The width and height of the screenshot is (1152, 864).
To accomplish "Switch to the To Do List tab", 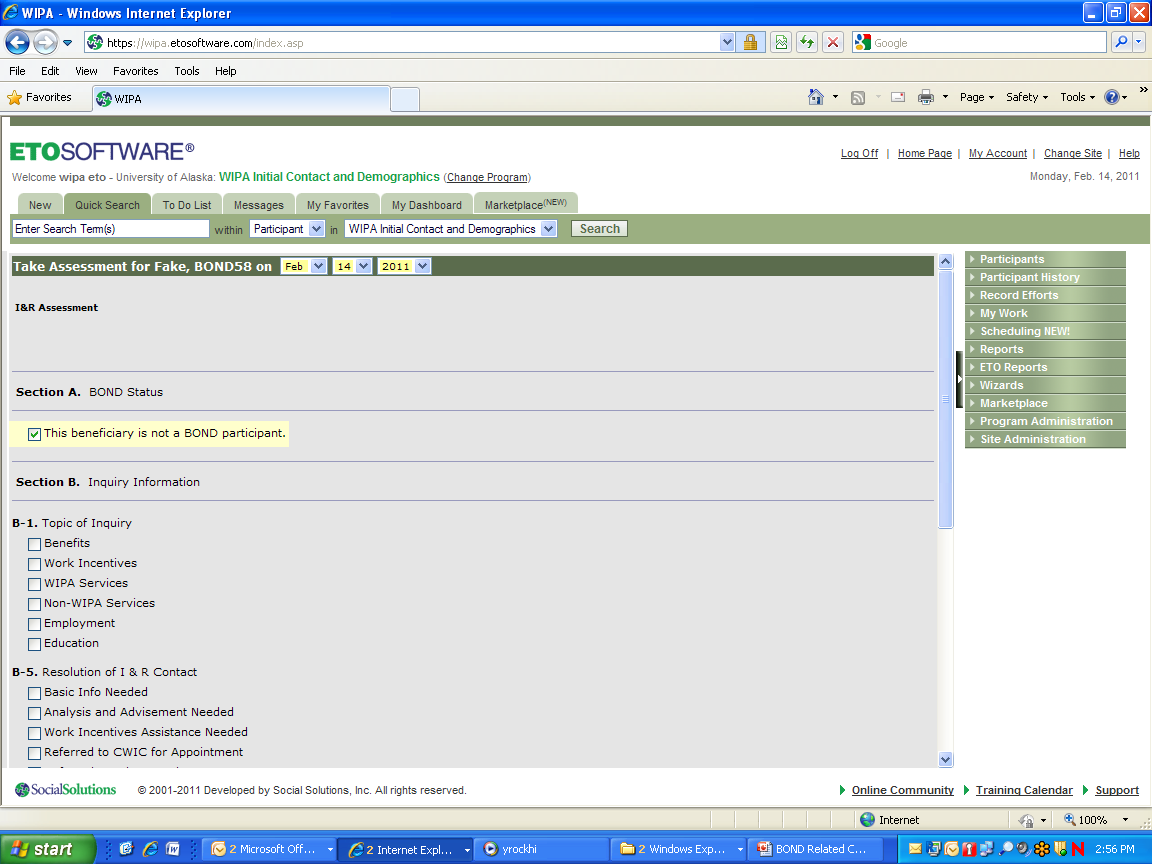I will pos(187,205).
